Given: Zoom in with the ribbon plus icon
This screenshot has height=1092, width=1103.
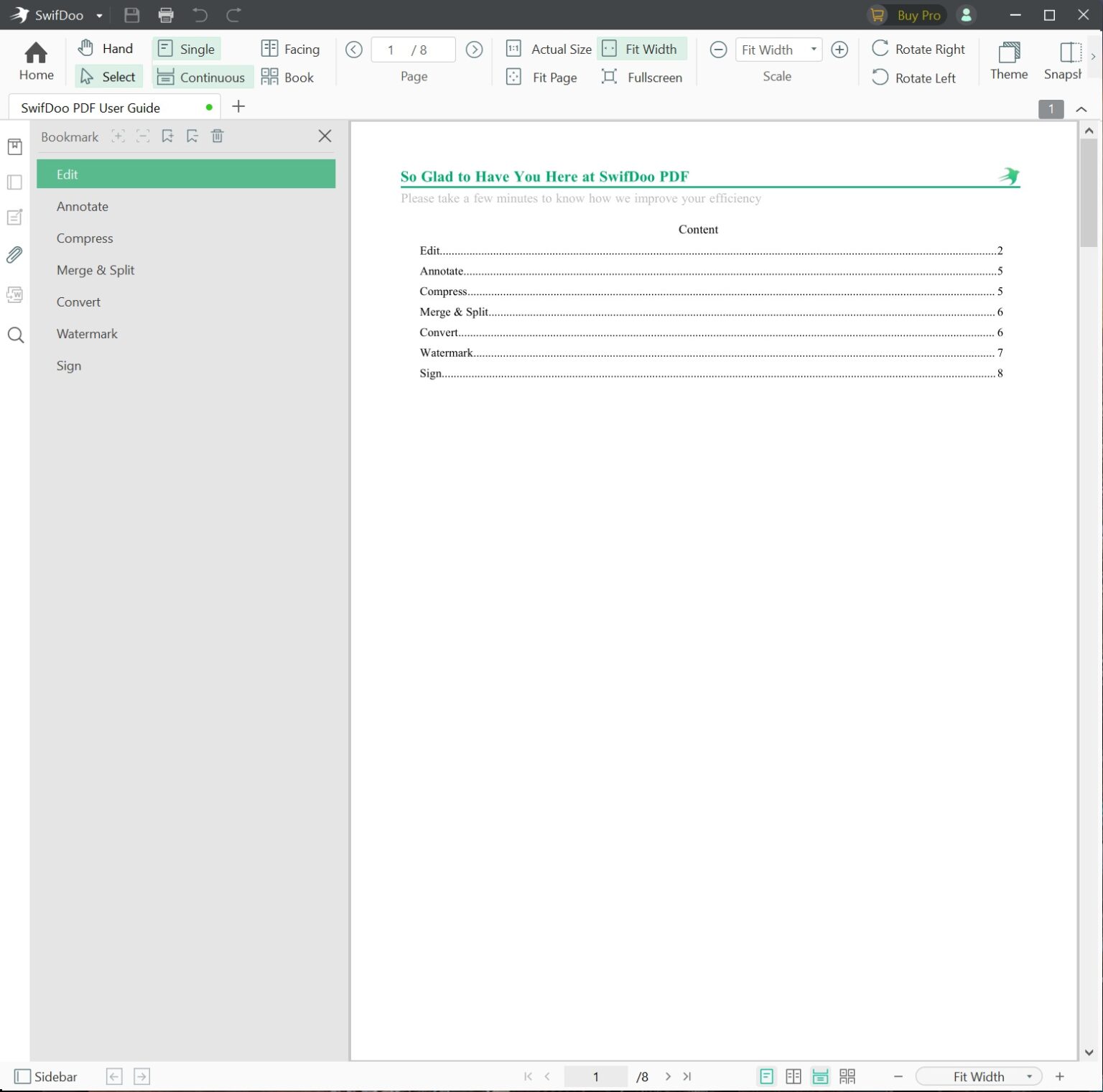Looking at the screenshot, I should [839, 50].
